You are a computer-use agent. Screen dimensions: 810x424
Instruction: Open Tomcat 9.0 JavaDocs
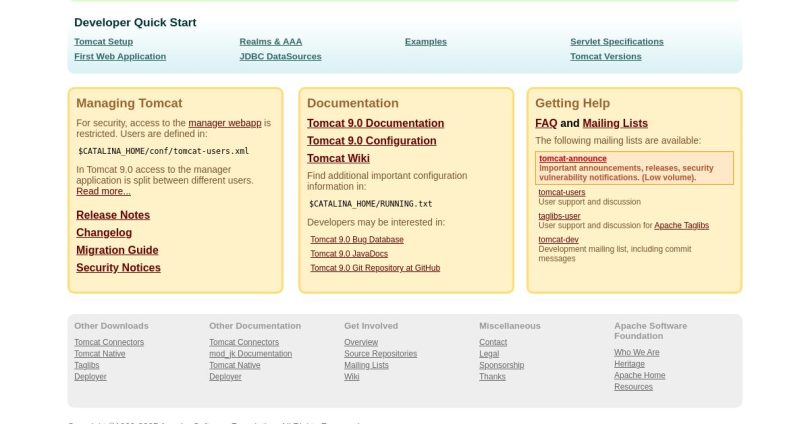pyautogui.click(x=349, y=254)
